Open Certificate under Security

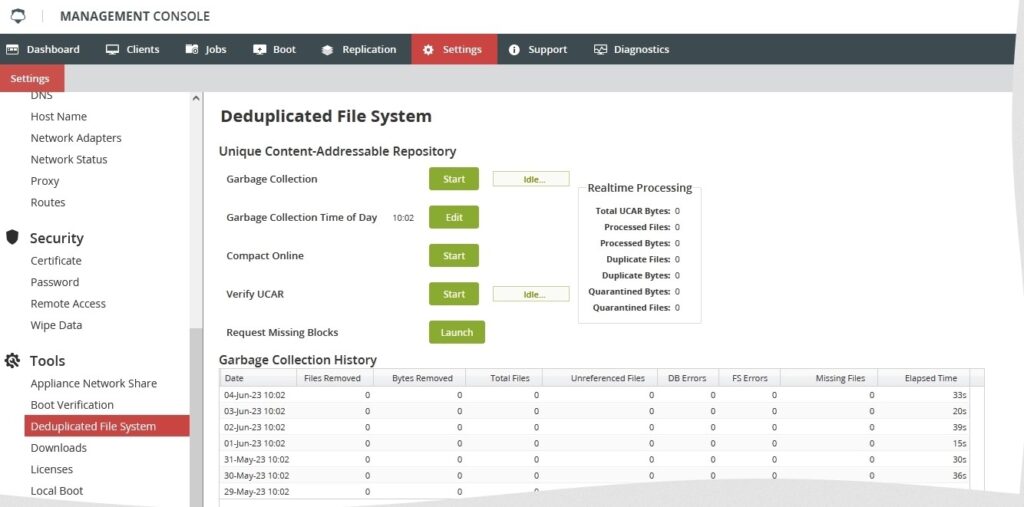[56, 261]
